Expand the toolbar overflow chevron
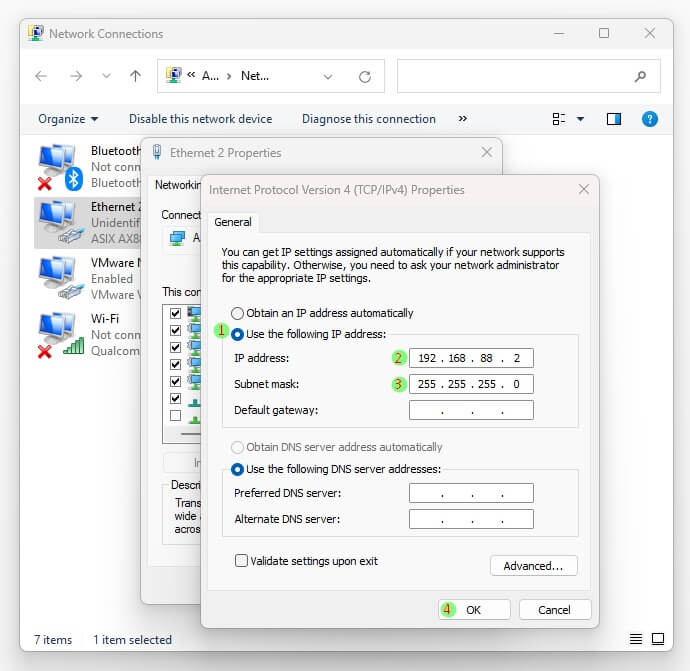 click(x=462, y=119)
